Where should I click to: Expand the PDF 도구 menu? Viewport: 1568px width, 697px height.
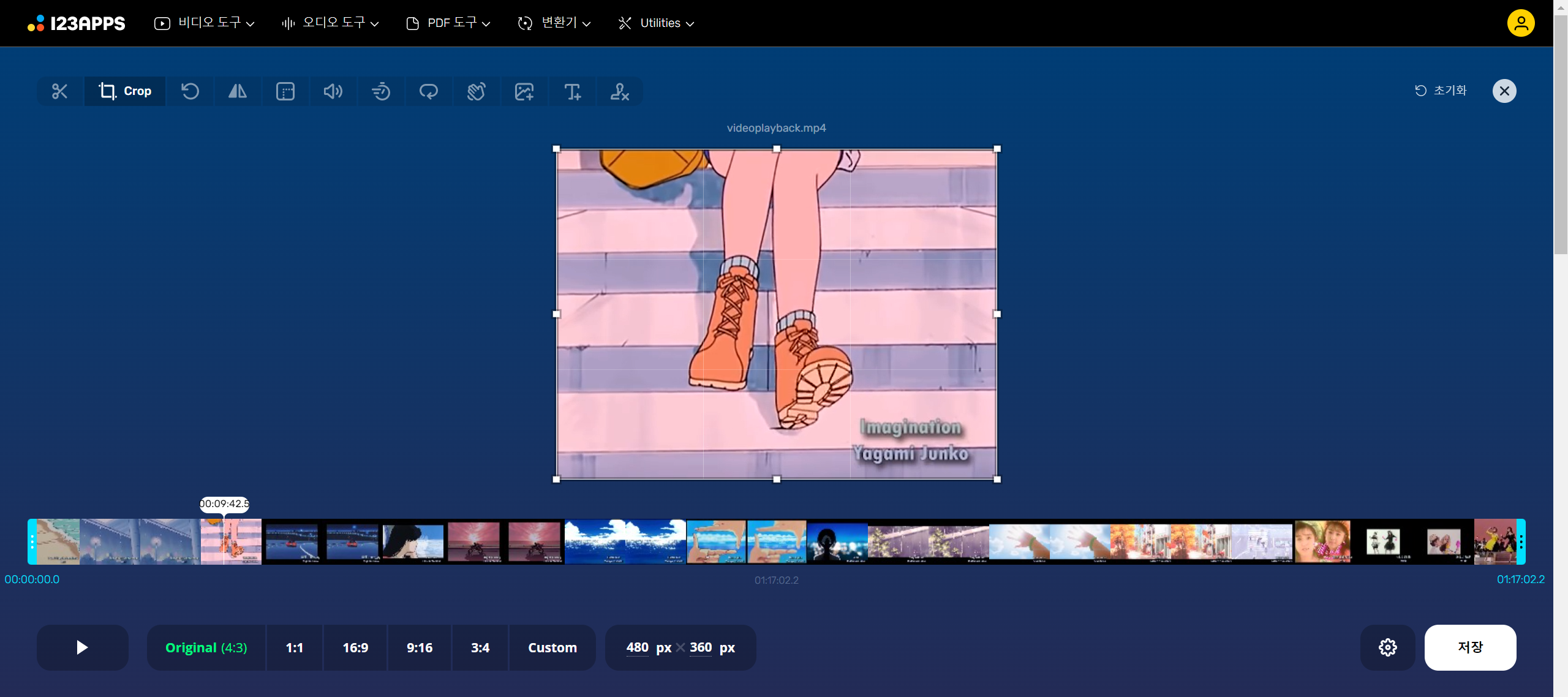(448, 23)
